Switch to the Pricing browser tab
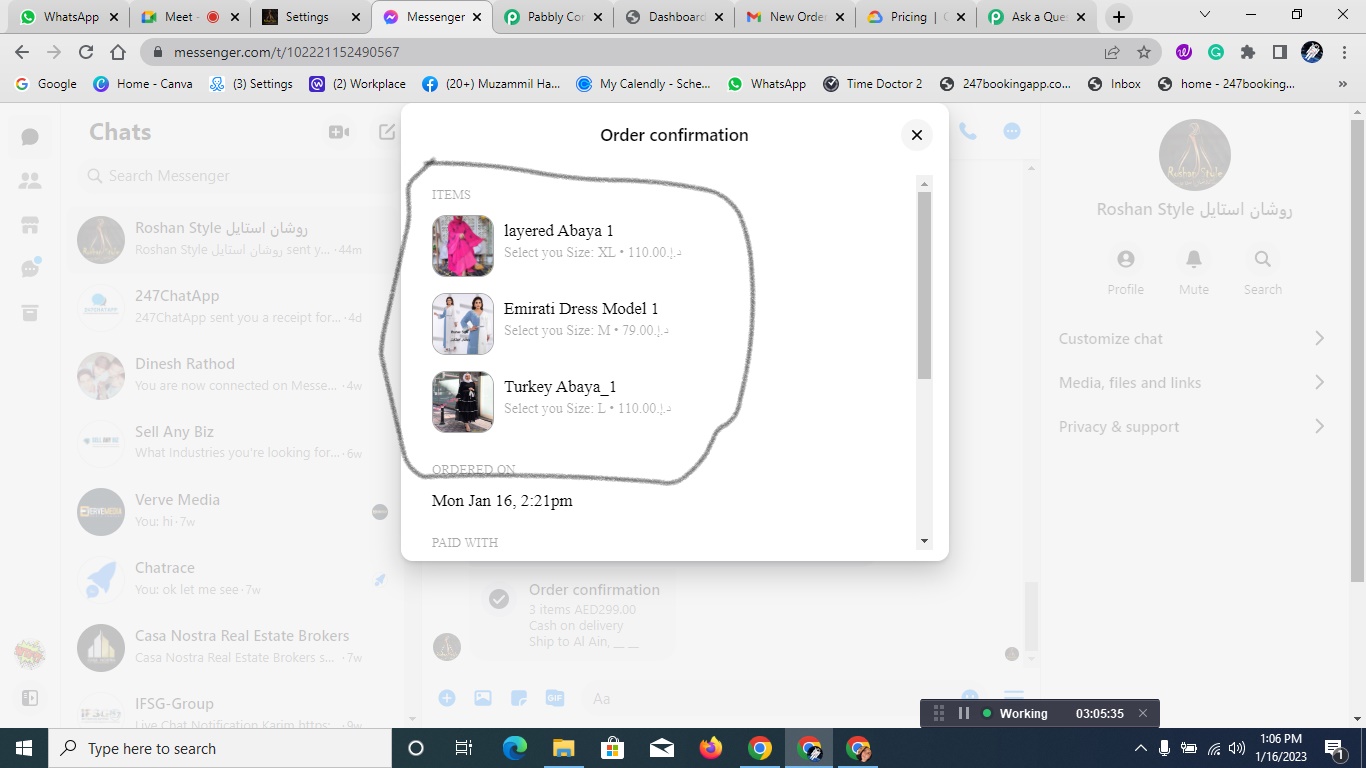 point(916,17)
